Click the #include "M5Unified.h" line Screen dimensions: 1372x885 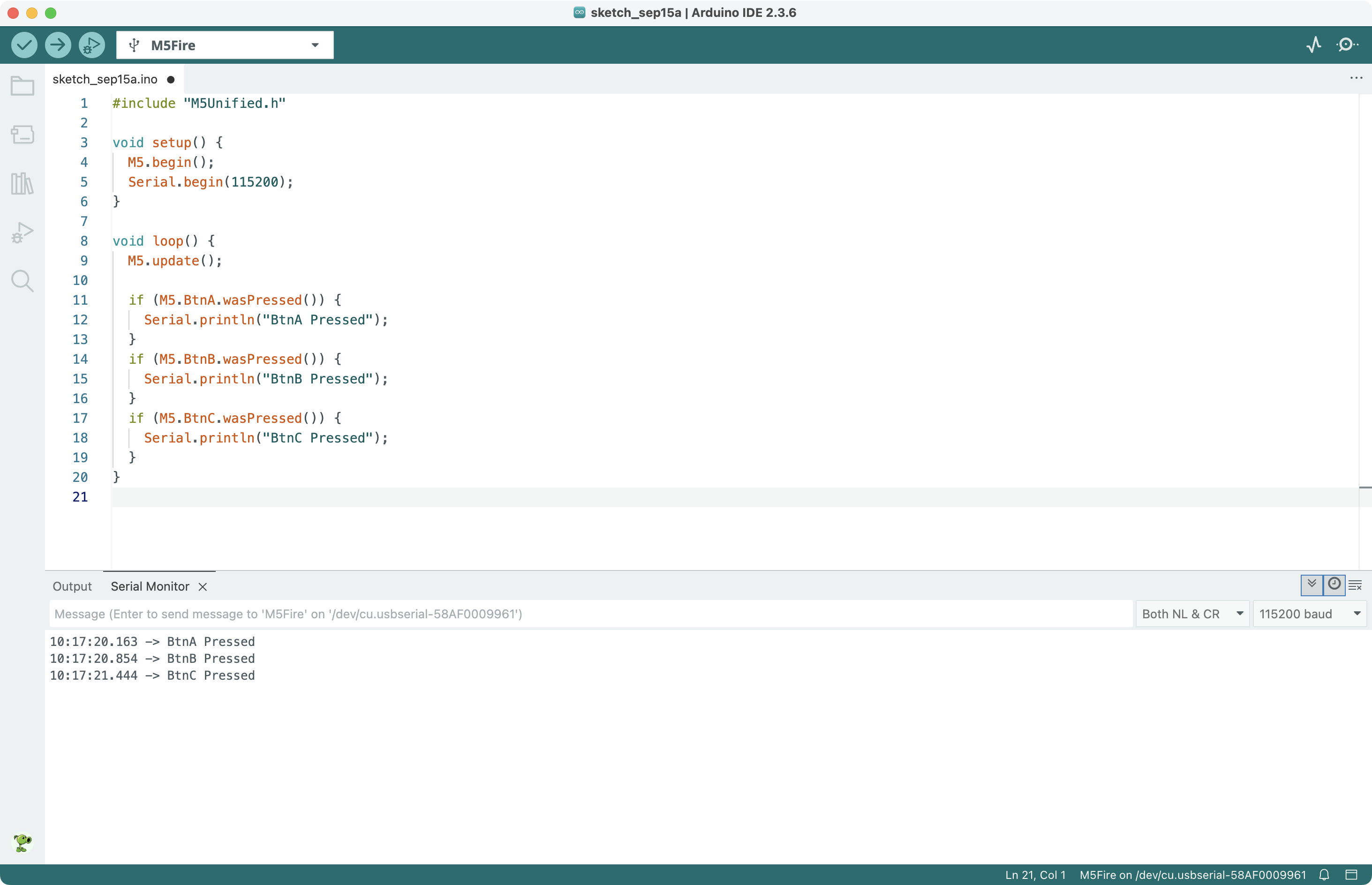point(199,104)
